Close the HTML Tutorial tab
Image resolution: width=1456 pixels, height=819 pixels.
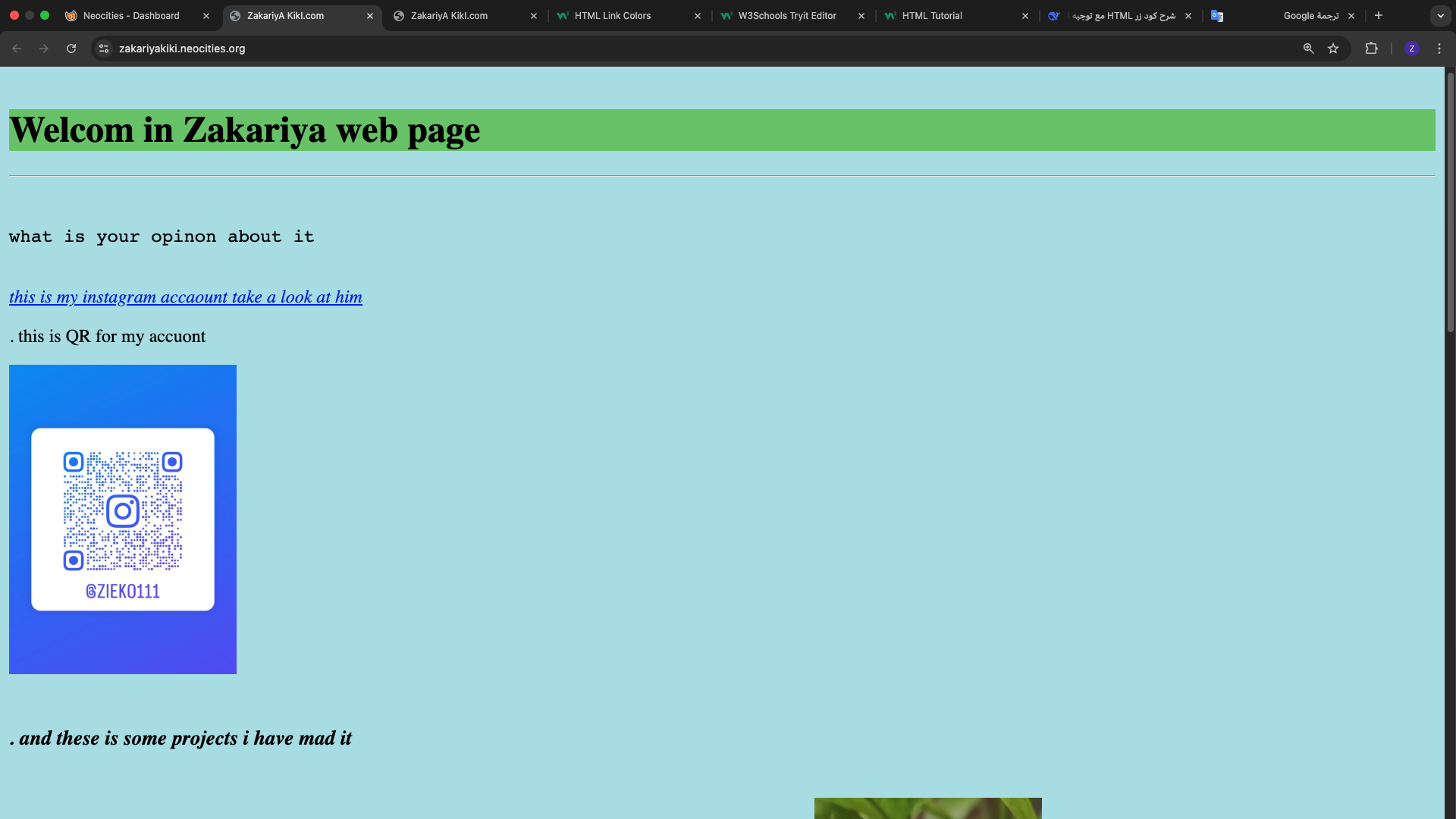[1025, 16]
